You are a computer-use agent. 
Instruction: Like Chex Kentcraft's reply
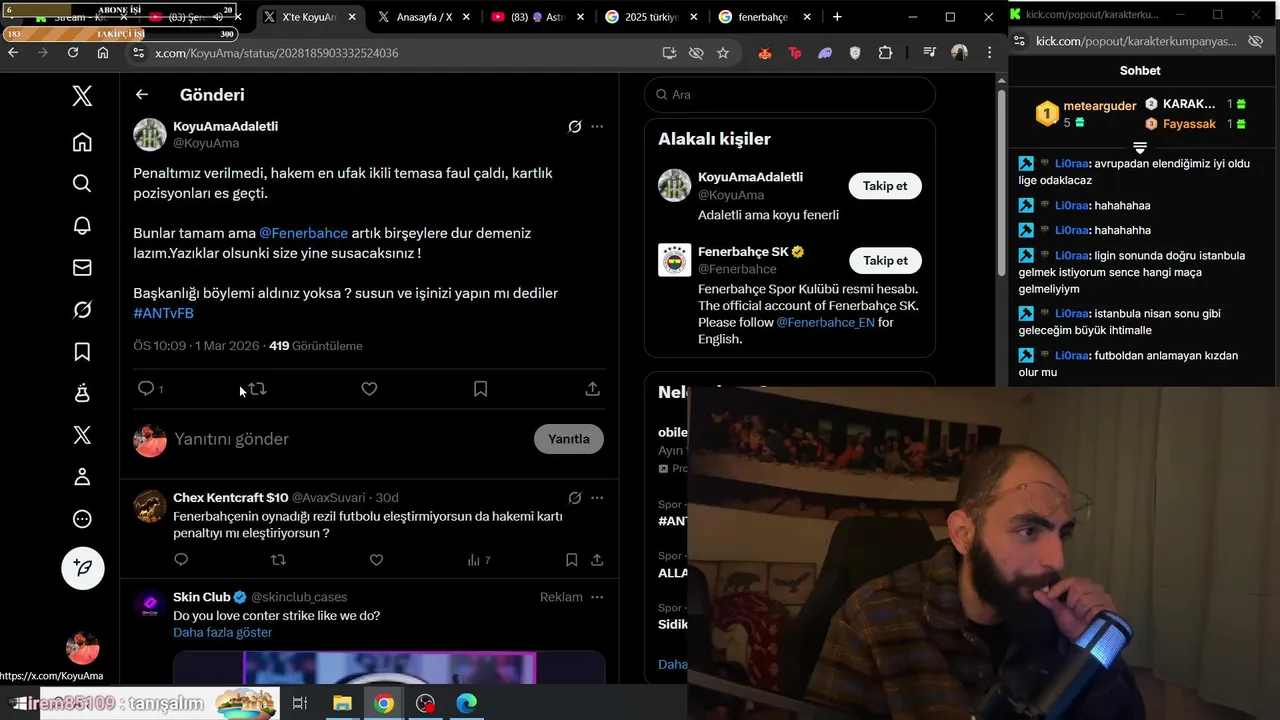pyautogui.click(x=376, y=560)
